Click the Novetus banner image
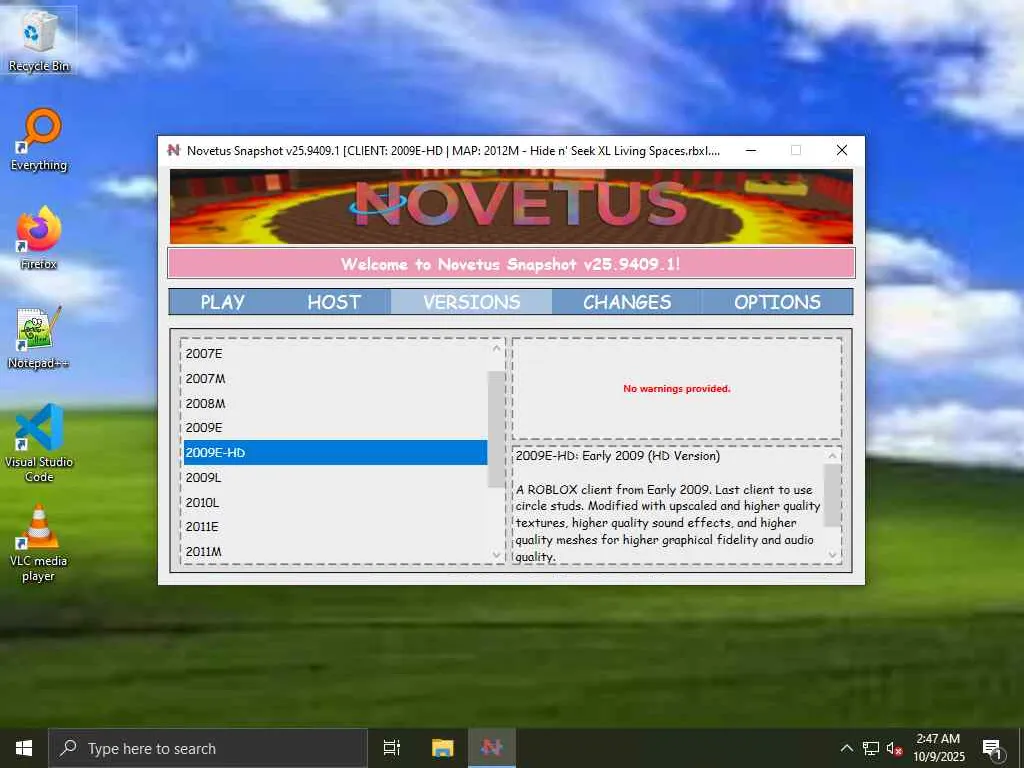This screenshot has width=1024, height=768. pos(511,206)
